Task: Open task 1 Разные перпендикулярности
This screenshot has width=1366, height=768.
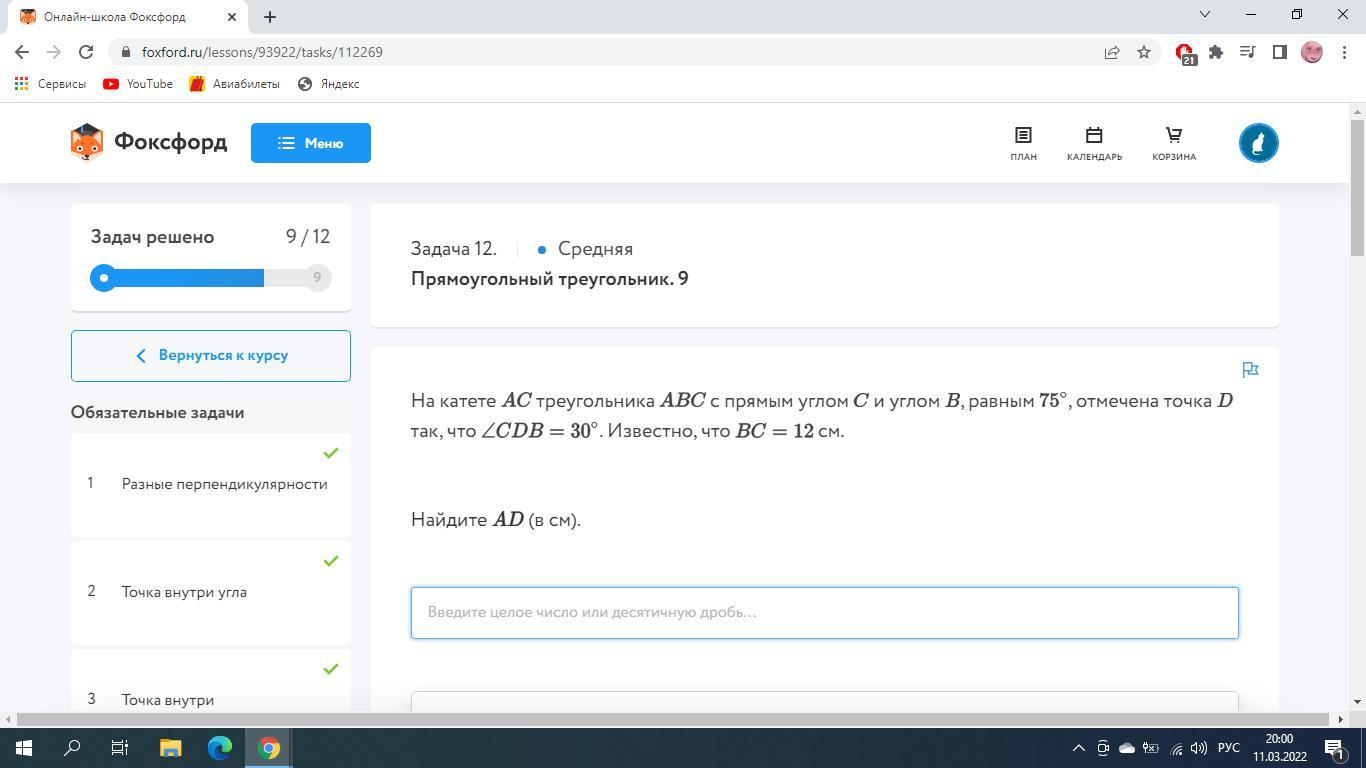Action: coord(211,484)
